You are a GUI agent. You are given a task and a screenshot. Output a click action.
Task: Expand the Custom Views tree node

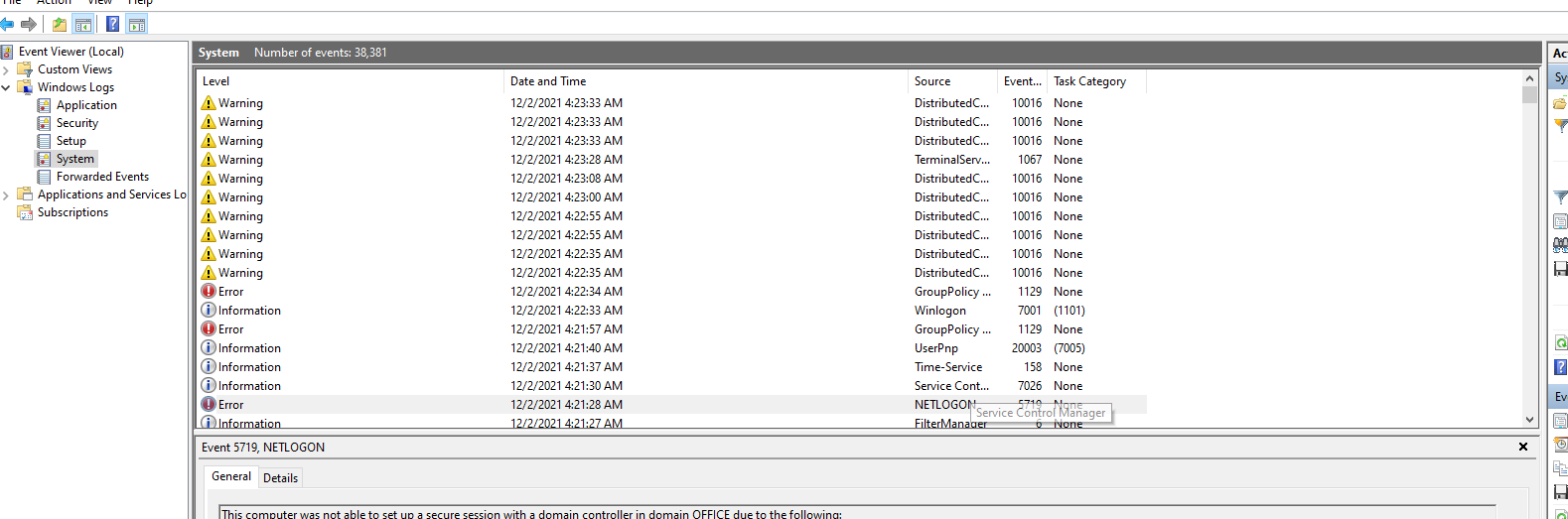point(6,69)
